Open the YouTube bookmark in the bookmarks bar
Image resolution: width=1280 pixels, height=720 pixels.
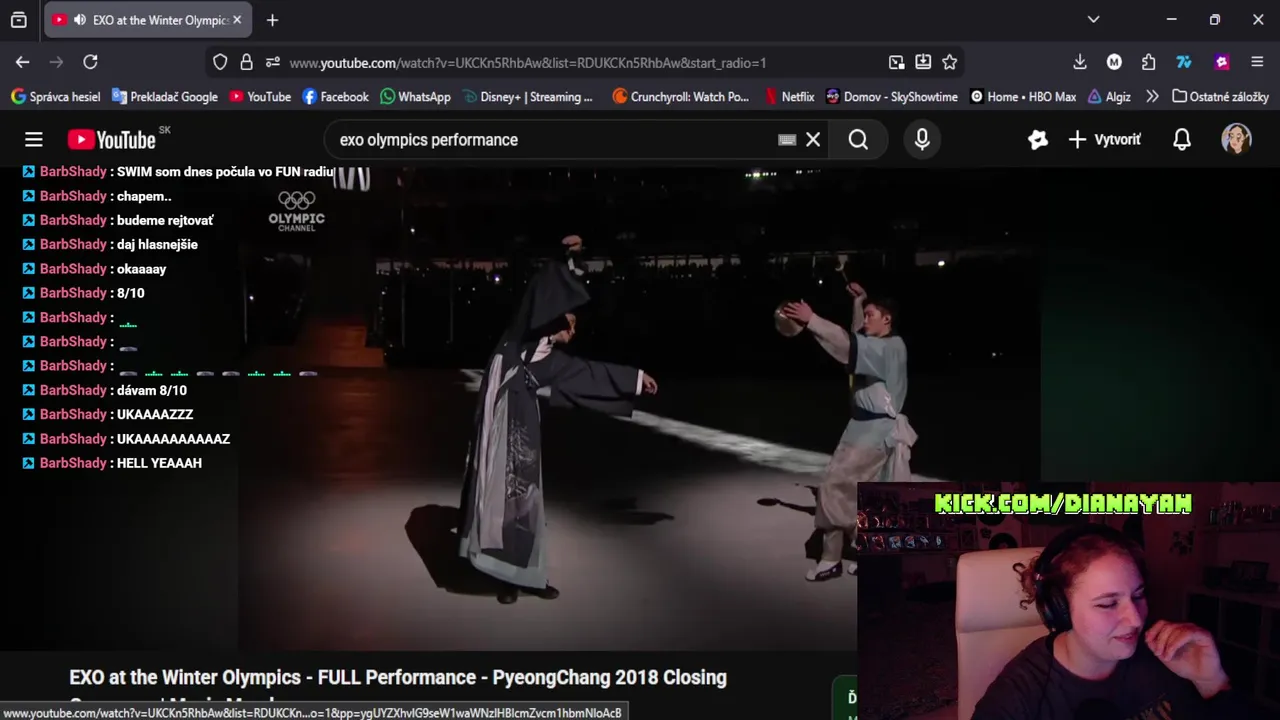pos(260,97)
